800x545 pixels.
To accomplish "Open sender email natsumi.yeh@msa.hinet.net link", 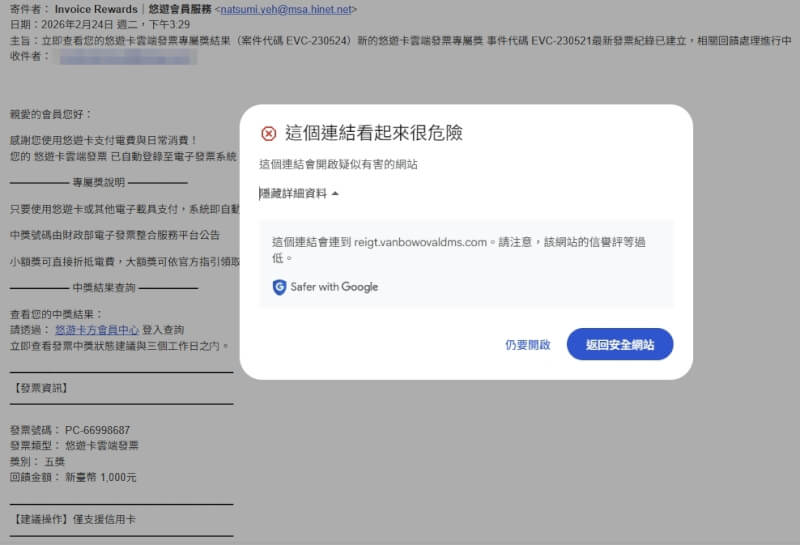I will pyautogui.click(x=286, y=9).
